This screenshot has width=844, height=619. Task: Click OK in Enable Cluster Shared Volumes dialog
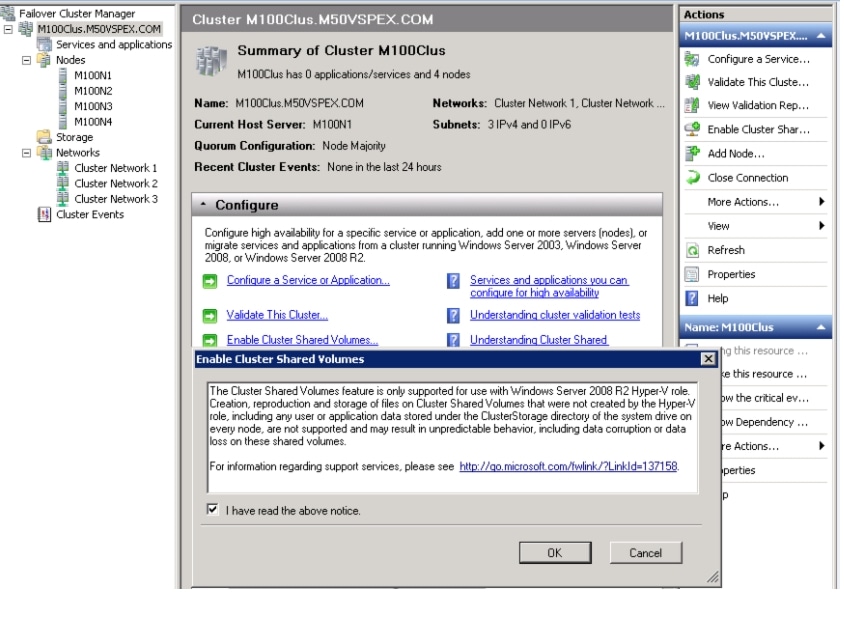[555, 553]
